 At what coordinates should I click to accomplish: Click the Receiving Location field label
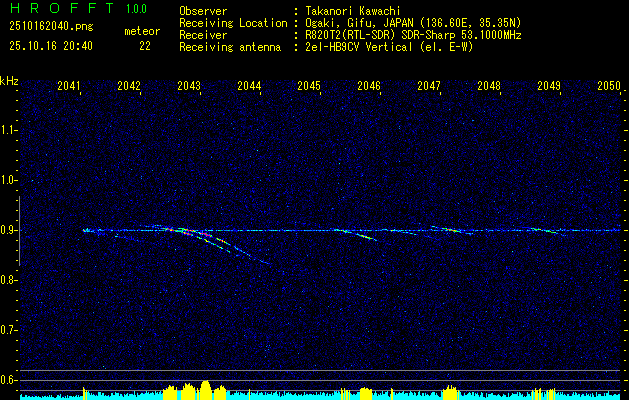click(233, 23)
